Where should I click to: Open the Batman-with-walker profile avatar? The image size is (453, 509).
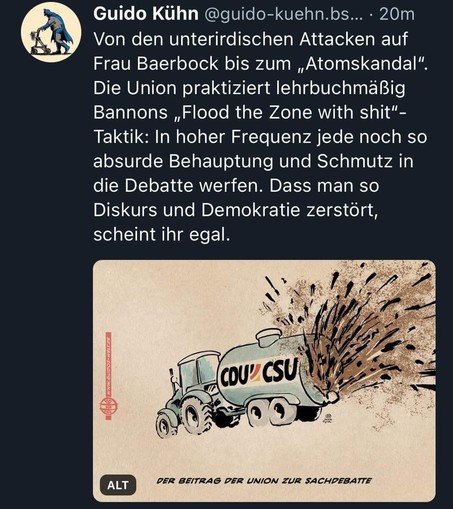click(x=51, y=32)
